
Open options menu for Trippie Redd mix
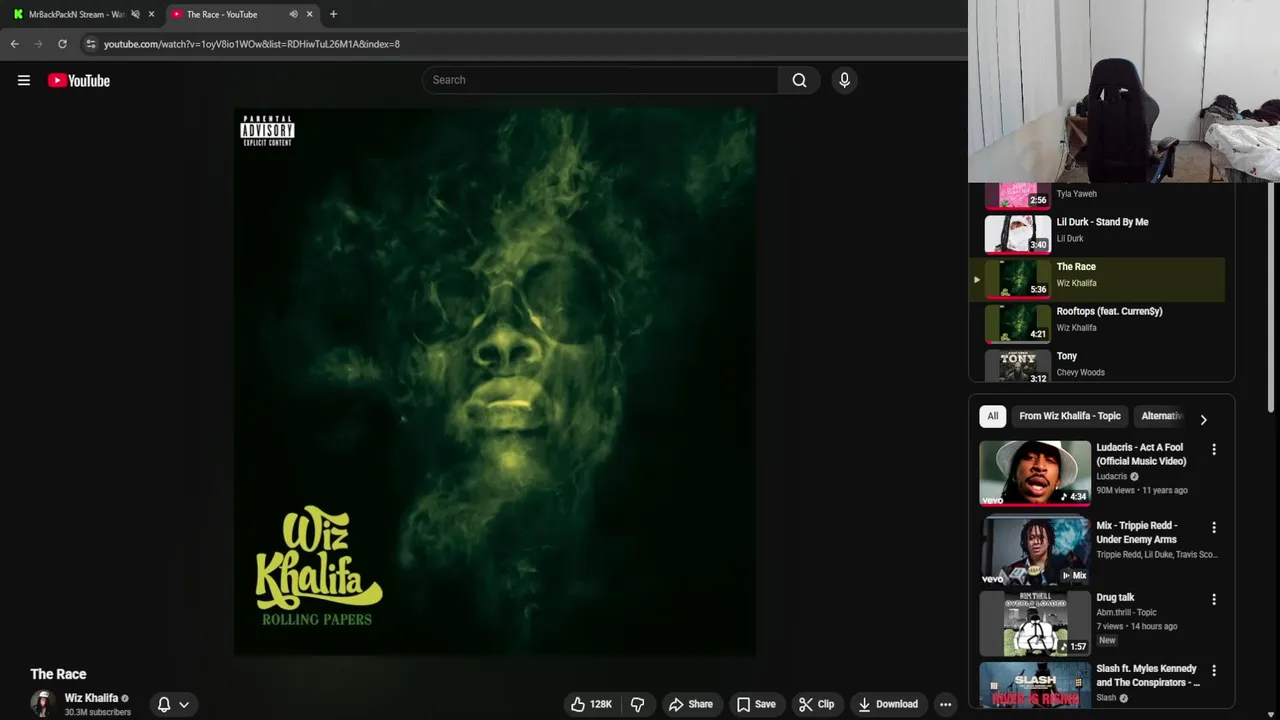pos(1214,527)
